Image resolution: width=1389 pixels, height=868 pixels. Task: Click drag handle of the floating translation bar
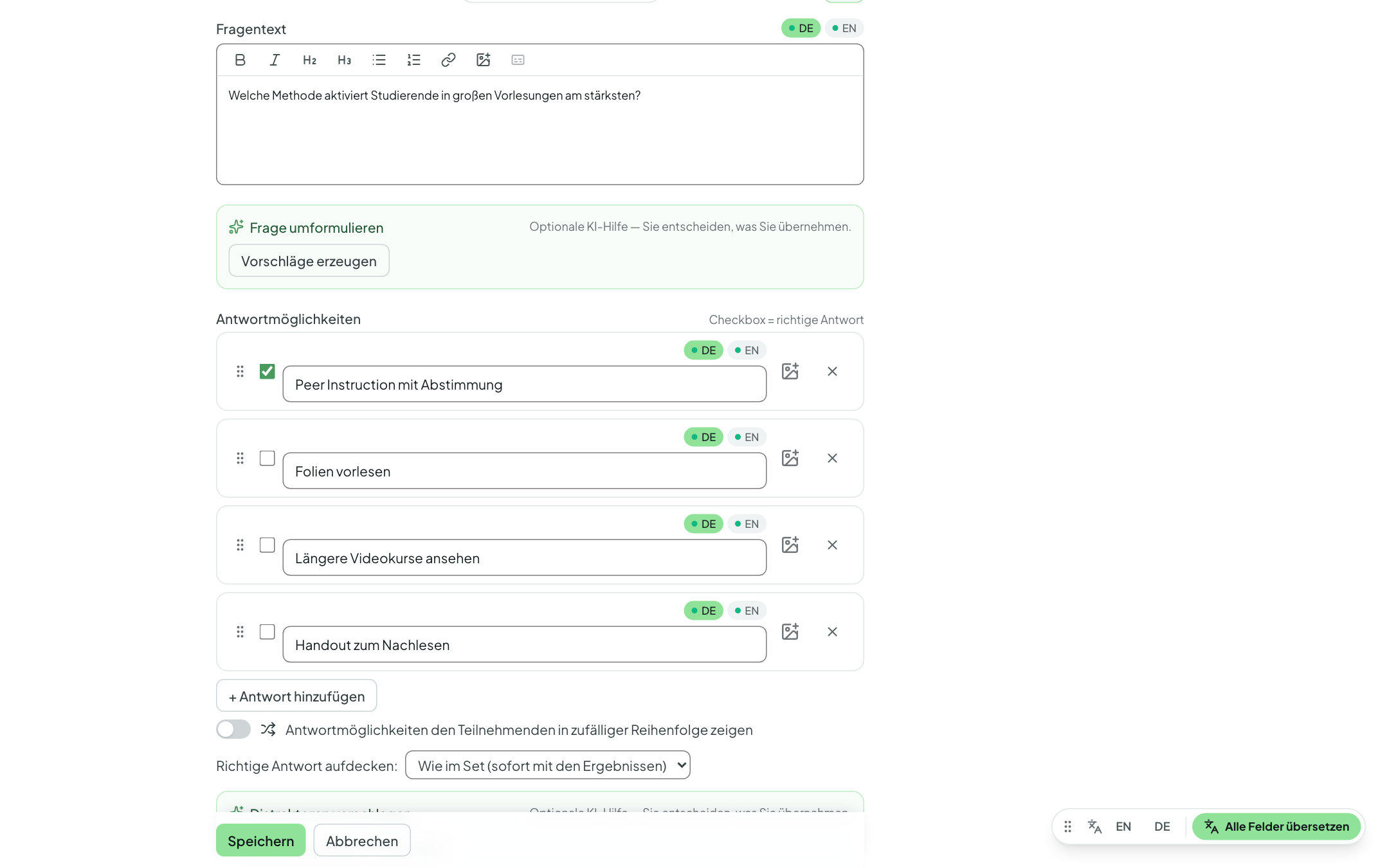1067,826
